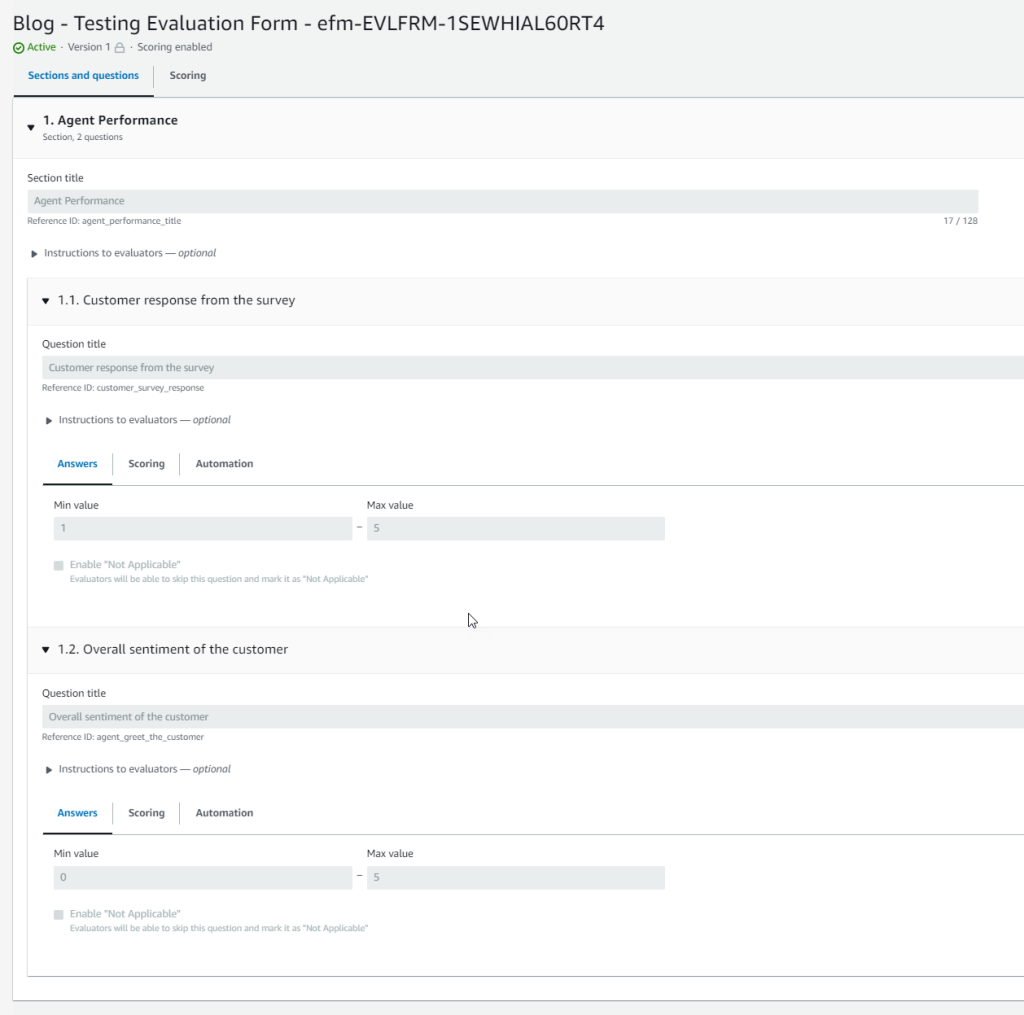The width and height of the screenshot is (1024, 1015).
Task: Enable "Not Applicable" for question 1.1
Action: point(57,565)
